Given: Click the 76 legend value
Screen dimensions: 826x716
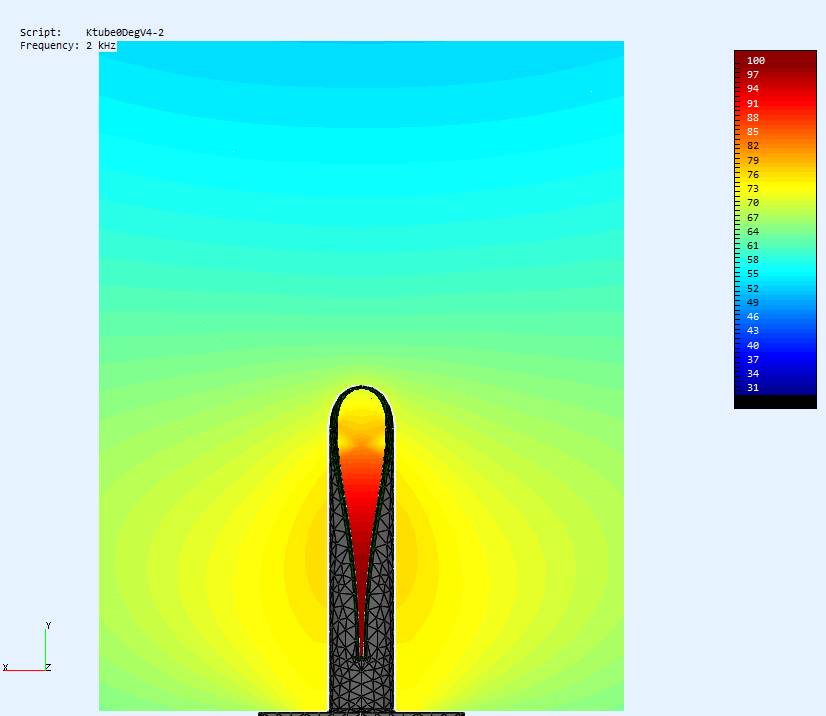Looking at the screenshot, I should (x=753, y=175).
